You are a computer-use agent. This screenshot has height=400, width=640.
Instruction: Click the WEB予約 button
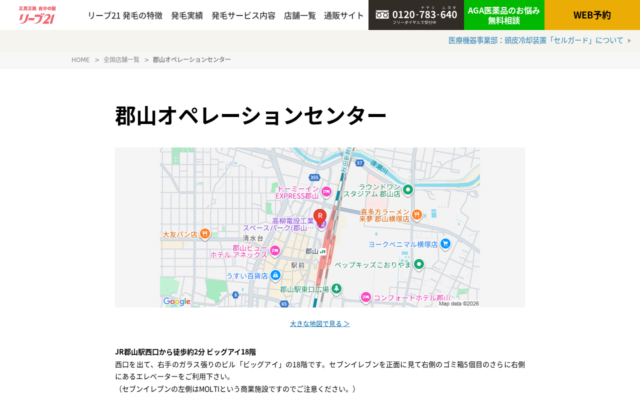pyautogui.click(x=592, y=15)
